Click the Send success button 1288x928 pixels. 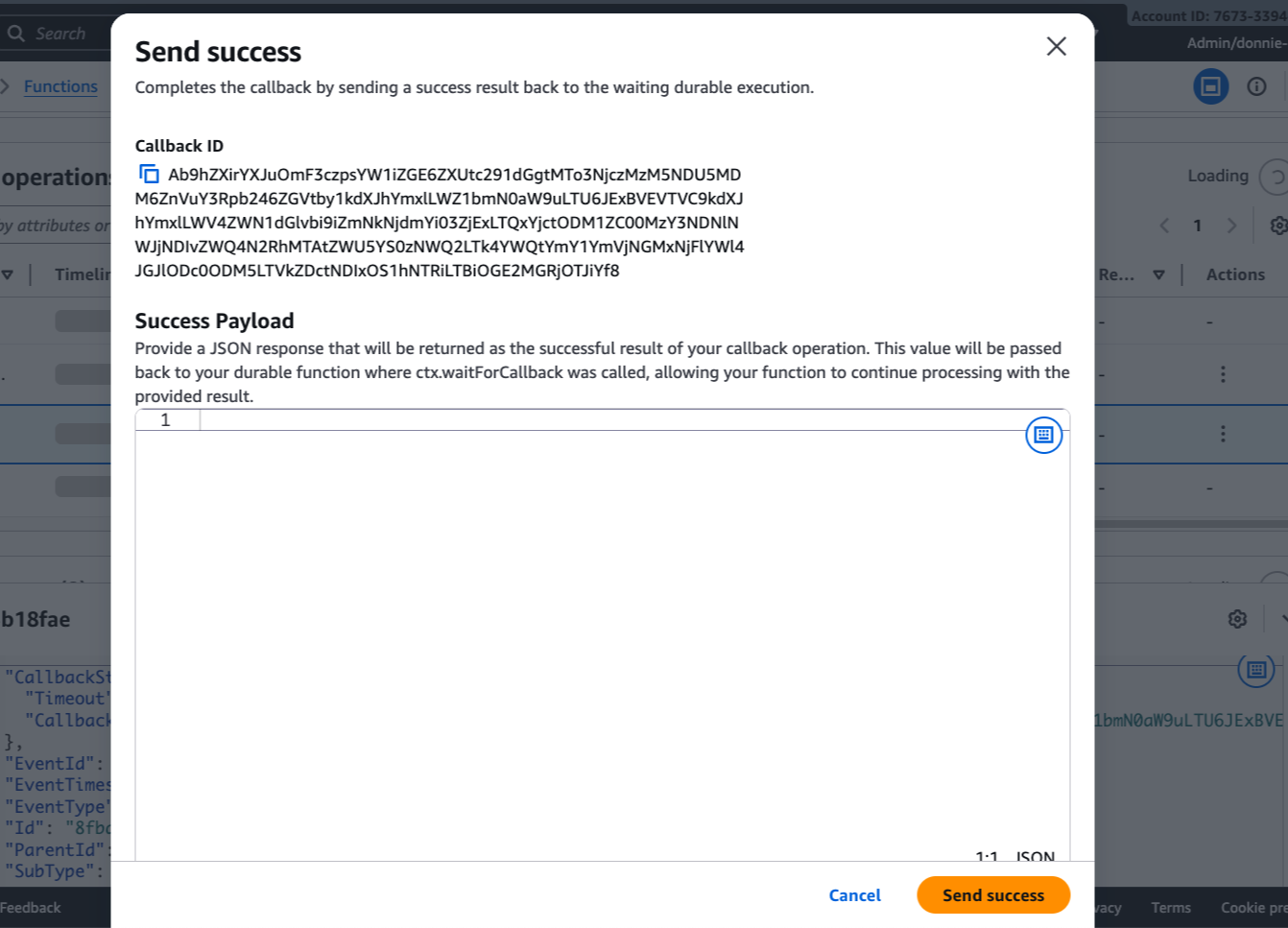coord(993,894)
